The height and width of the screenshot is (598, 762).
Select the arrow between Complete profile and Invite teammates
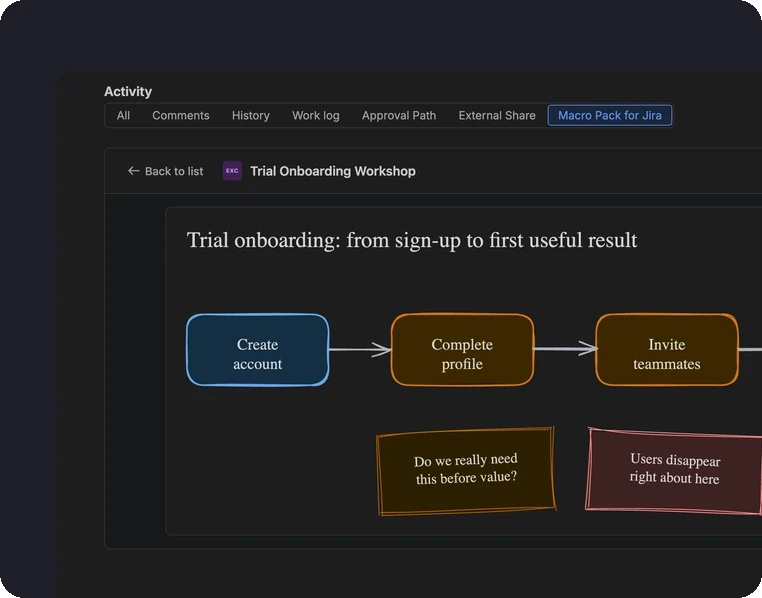click(x=565, y=348)
